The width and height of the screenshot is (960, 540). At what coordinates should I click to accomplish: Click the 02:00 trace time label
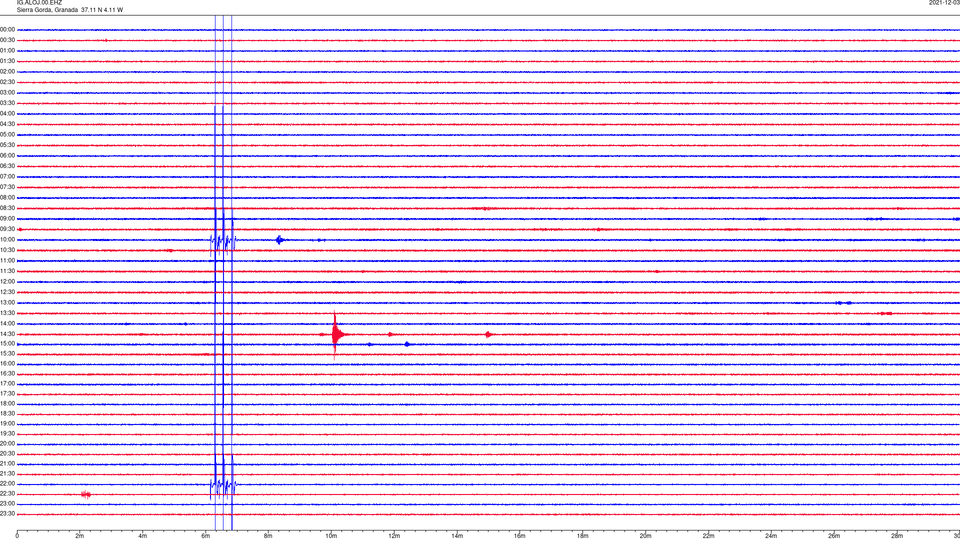[7, 72]
